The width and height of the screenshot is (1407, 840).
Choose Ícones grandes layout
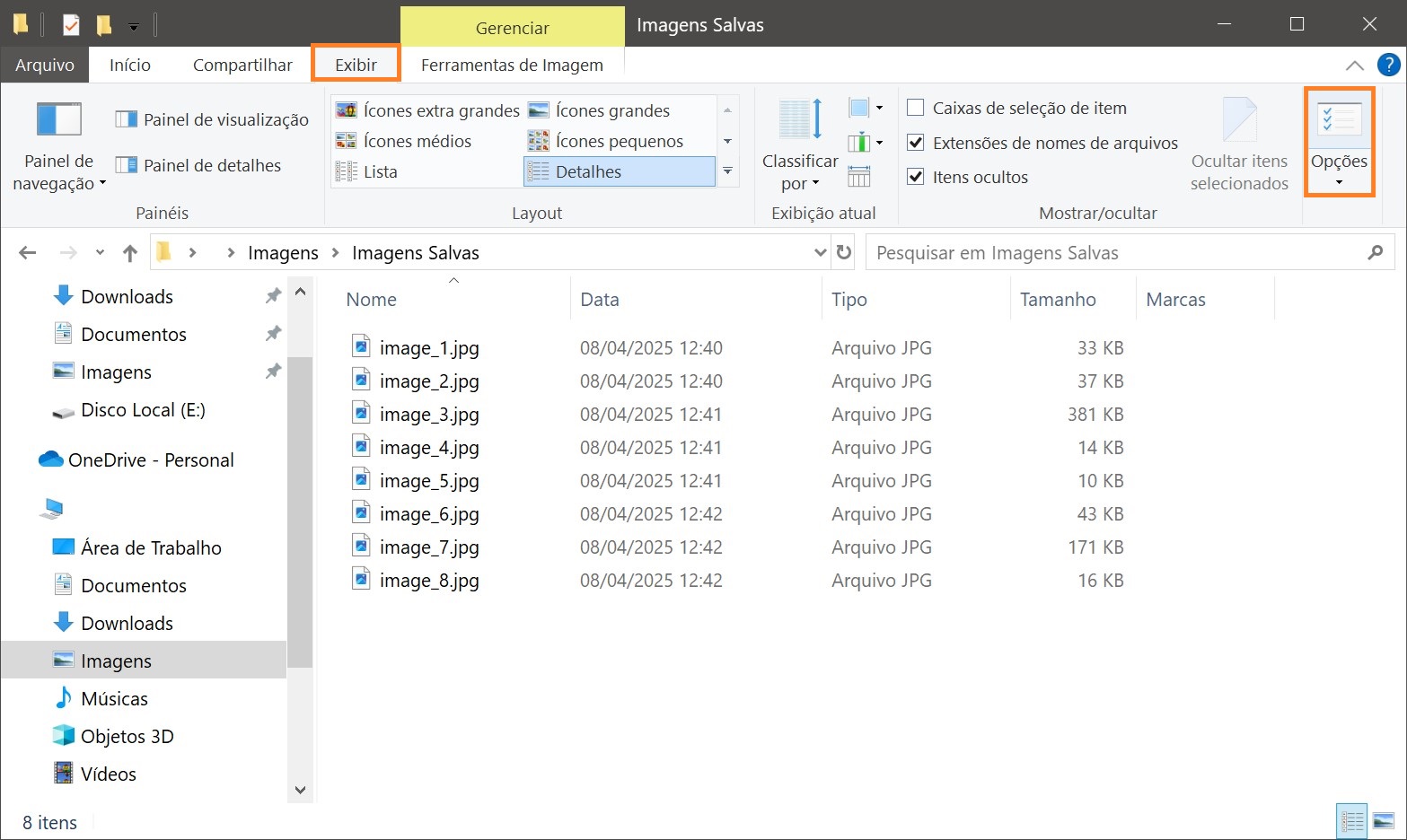(599, 110)
